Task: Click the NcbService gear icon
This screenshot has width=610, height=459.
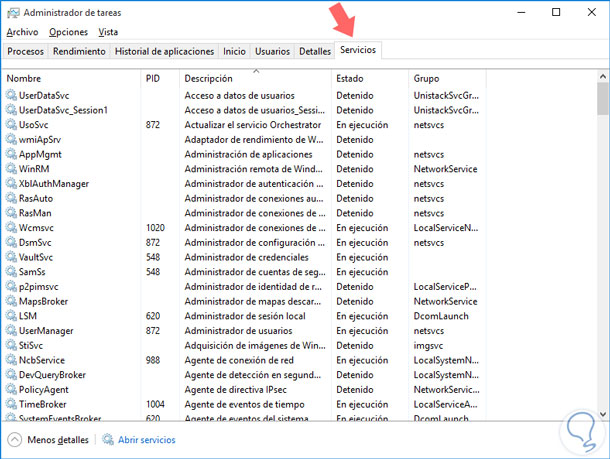Action: pyautogui.click(x=11, y=359)
